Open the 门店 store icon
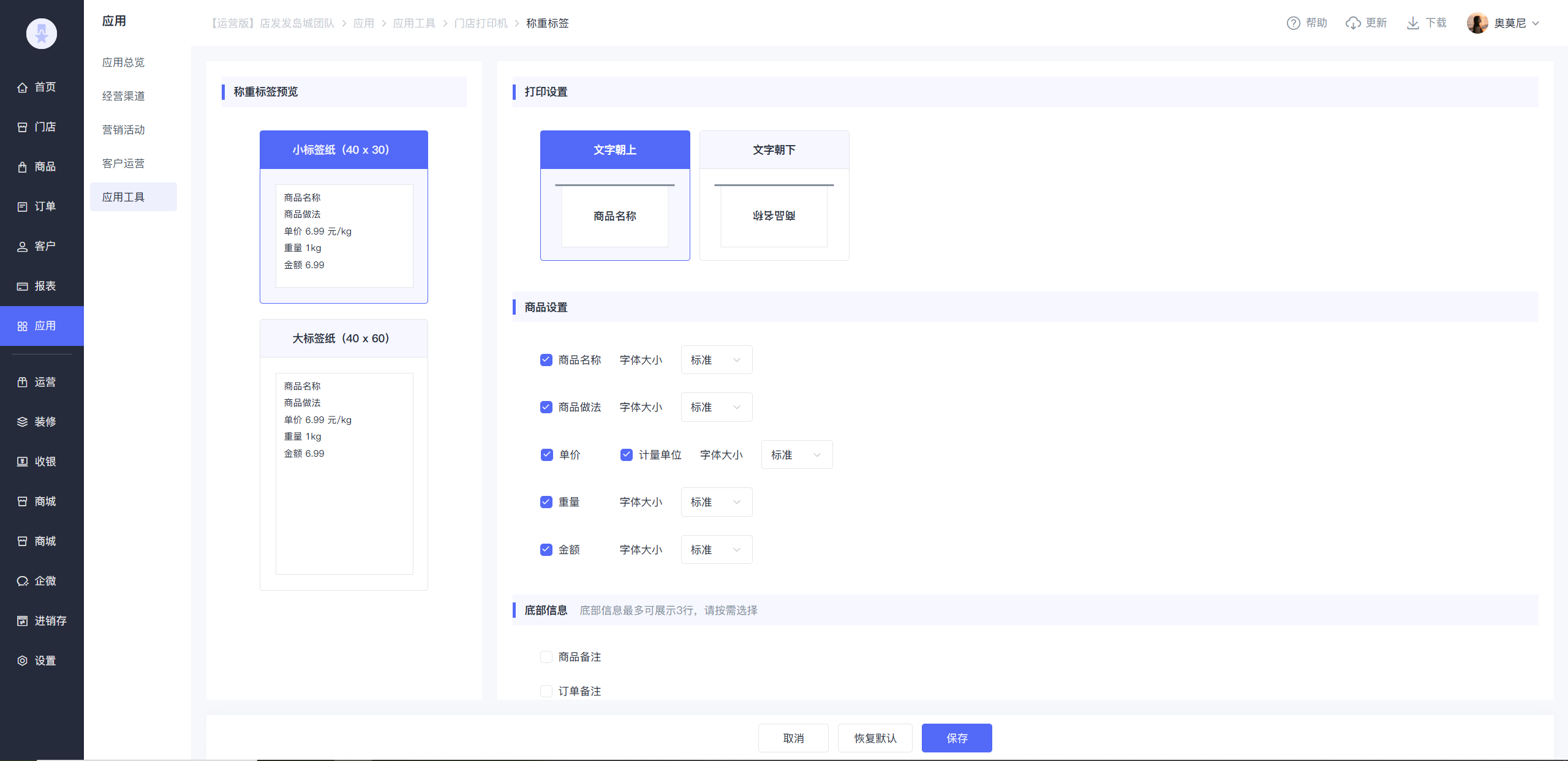Screen dimensions: 1568x761 [x=23, y=127]
